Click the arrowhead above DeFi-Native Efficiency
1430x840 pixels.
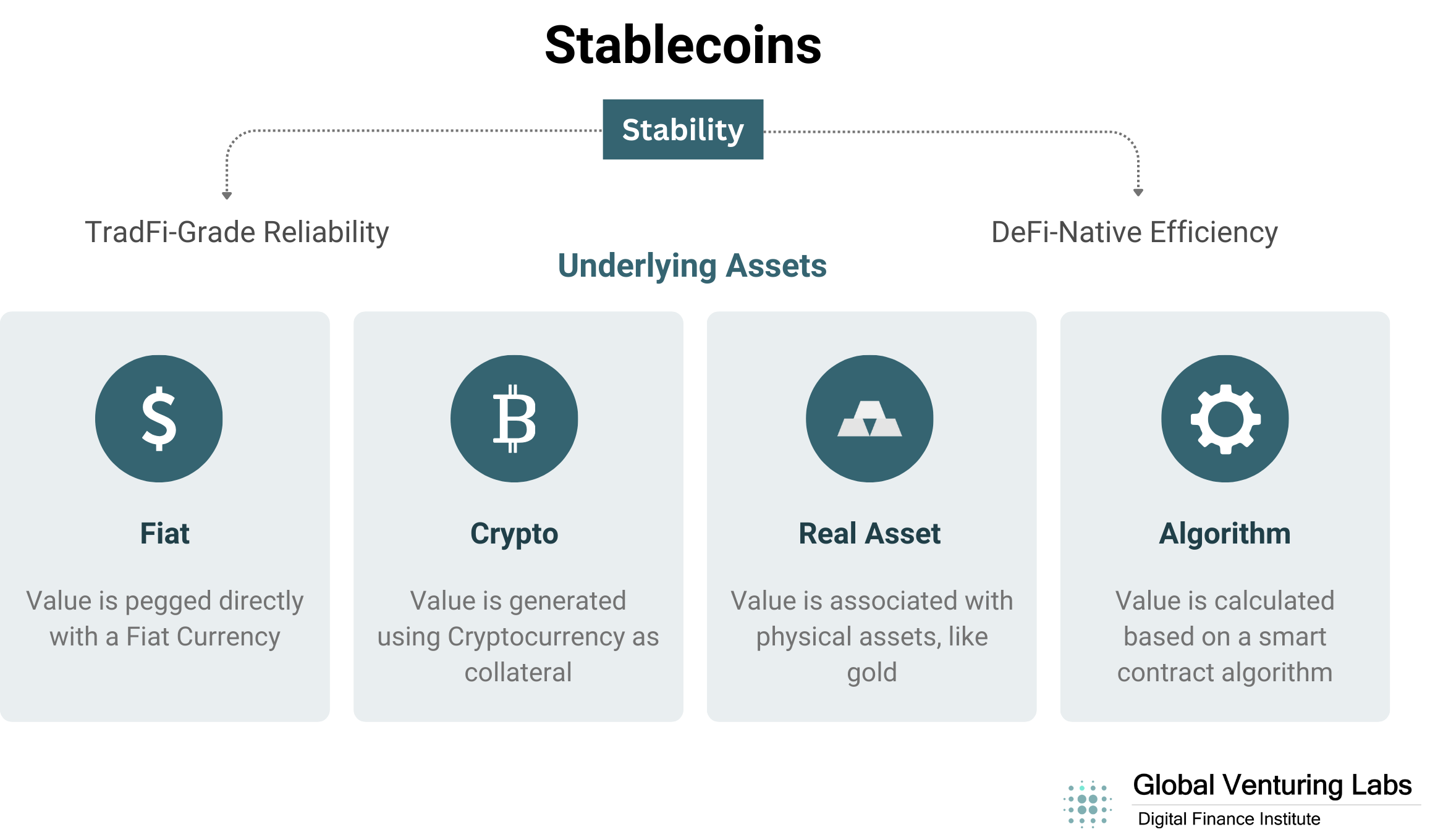[x=1138, y=192]
